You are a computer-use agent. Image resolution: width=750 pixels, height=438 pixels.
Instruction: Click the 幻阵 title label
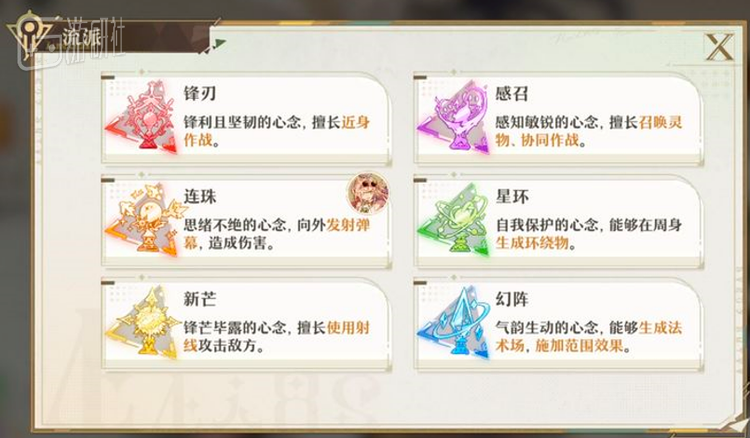click(x=512, y=299)
